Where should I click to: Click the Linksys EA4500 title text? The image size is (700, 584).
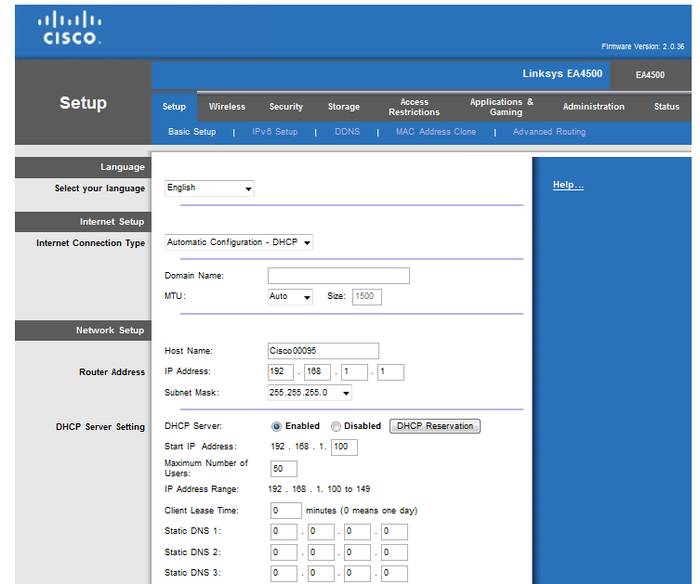(562, 74)
